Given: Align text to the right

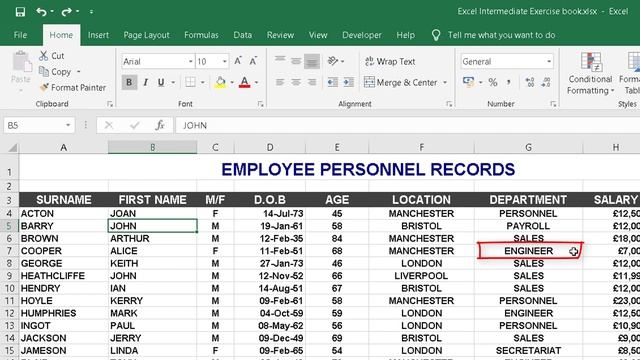Looking at the screenshot, I should pyautogui.click(x=312, y=82).
